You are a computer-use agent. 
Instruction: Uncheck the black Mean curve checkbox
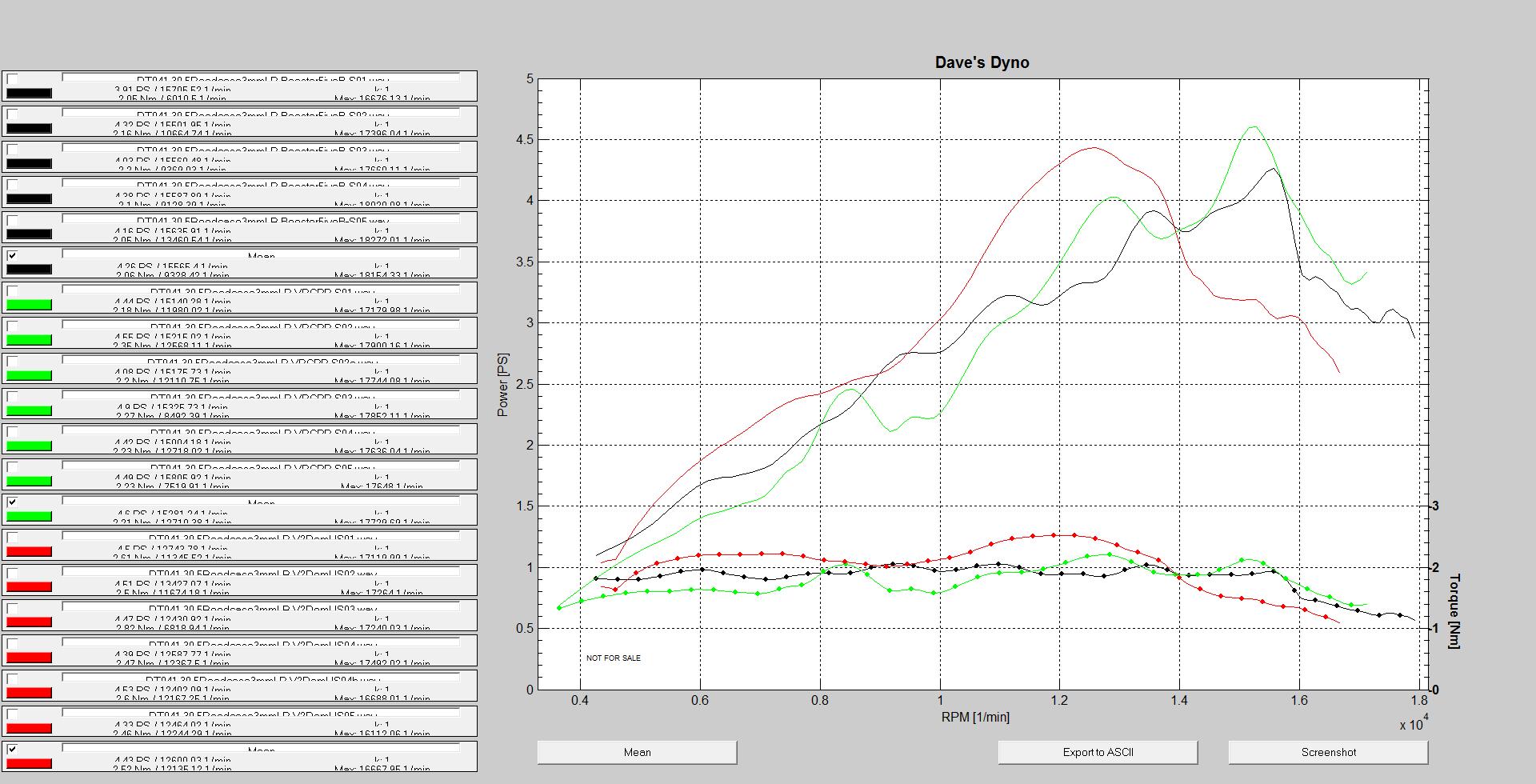pos(12,256)
